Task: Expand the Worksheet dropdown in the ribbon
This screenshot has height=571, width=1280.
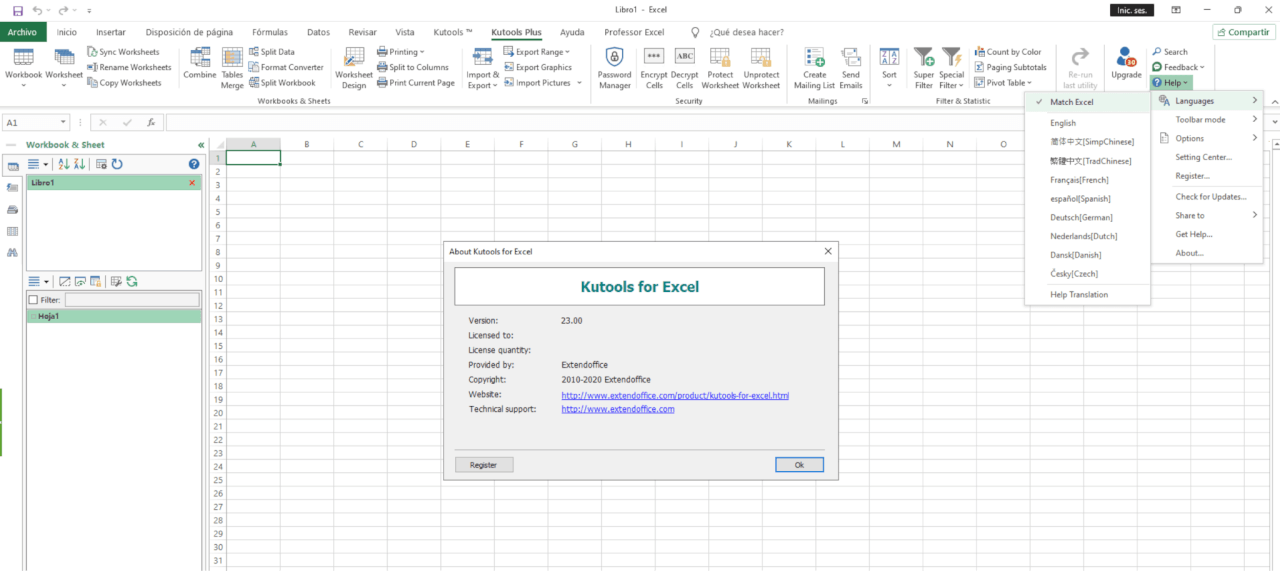Action: [x=64, y=86]
